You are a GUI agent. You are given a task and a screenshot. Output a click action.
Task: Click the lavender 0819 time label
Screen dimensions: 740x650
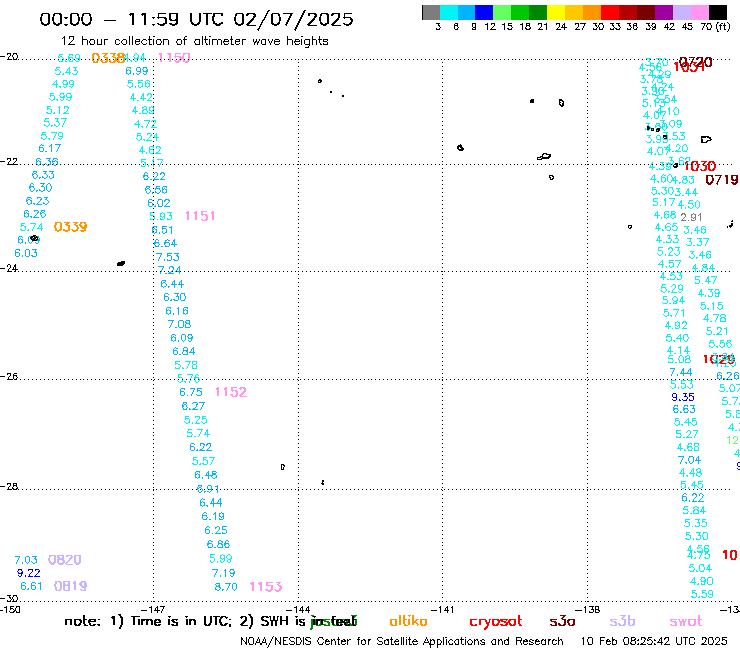[x=70, y=586]
